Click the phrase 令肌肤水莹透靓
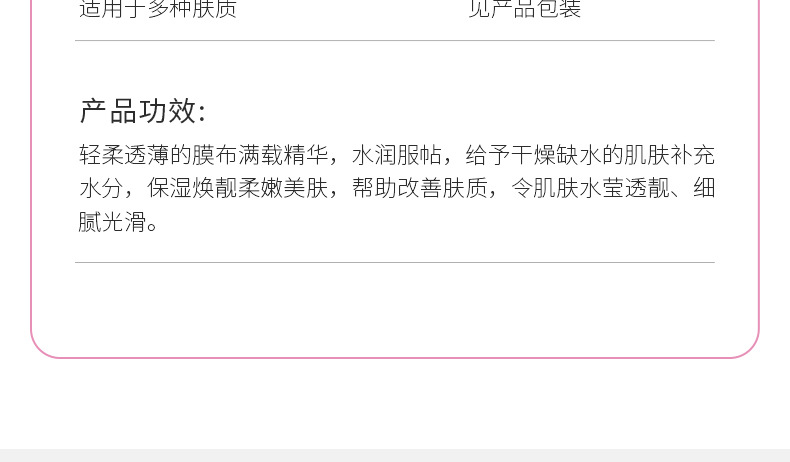This screenshot has height=462, width=790. [590, 188]
